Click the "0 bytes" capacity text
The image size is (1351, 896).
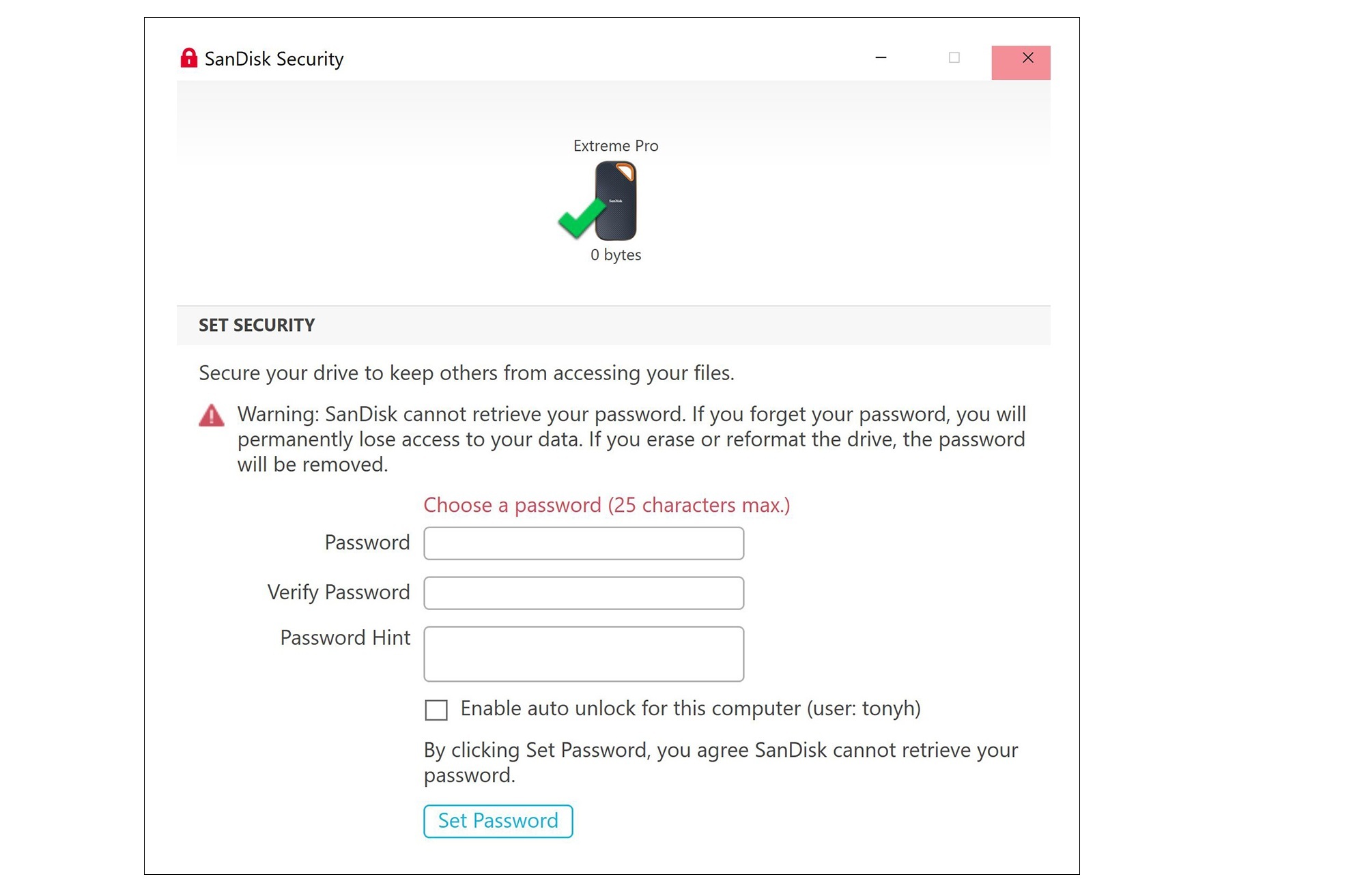pyautogui.click(x=616, y=255)
